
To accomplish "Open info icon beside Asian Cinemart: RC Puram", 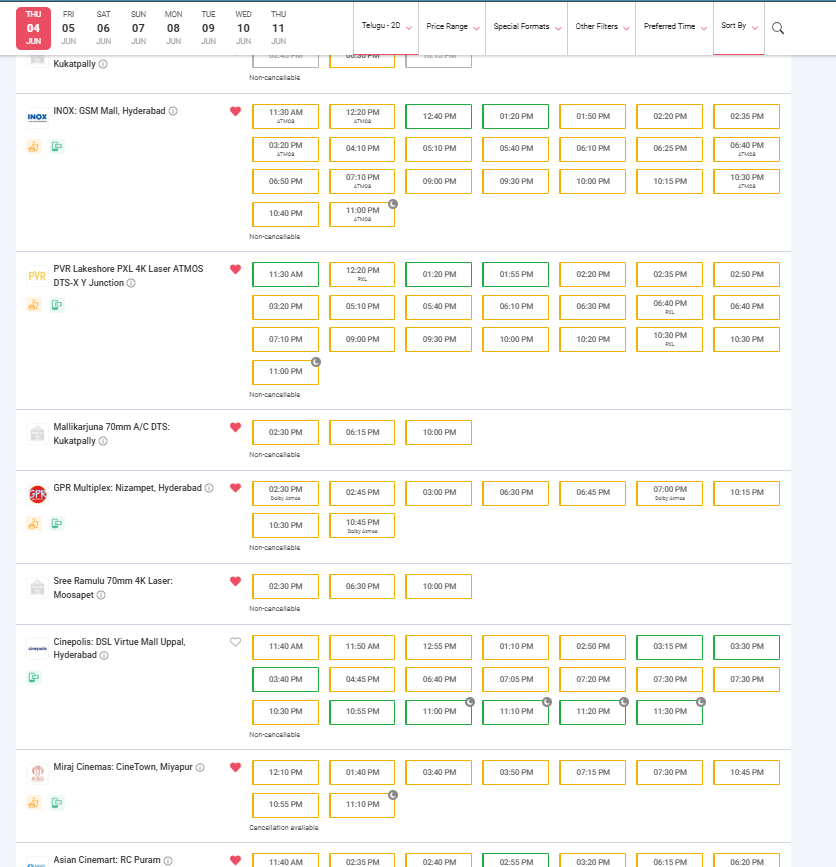I will [168, 861].
